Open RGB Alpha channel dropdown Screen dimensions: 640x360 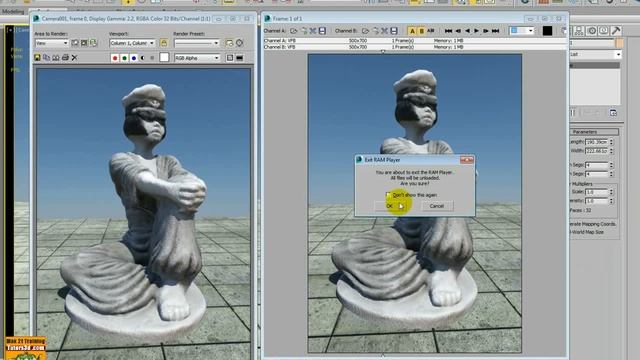(197, 58)
